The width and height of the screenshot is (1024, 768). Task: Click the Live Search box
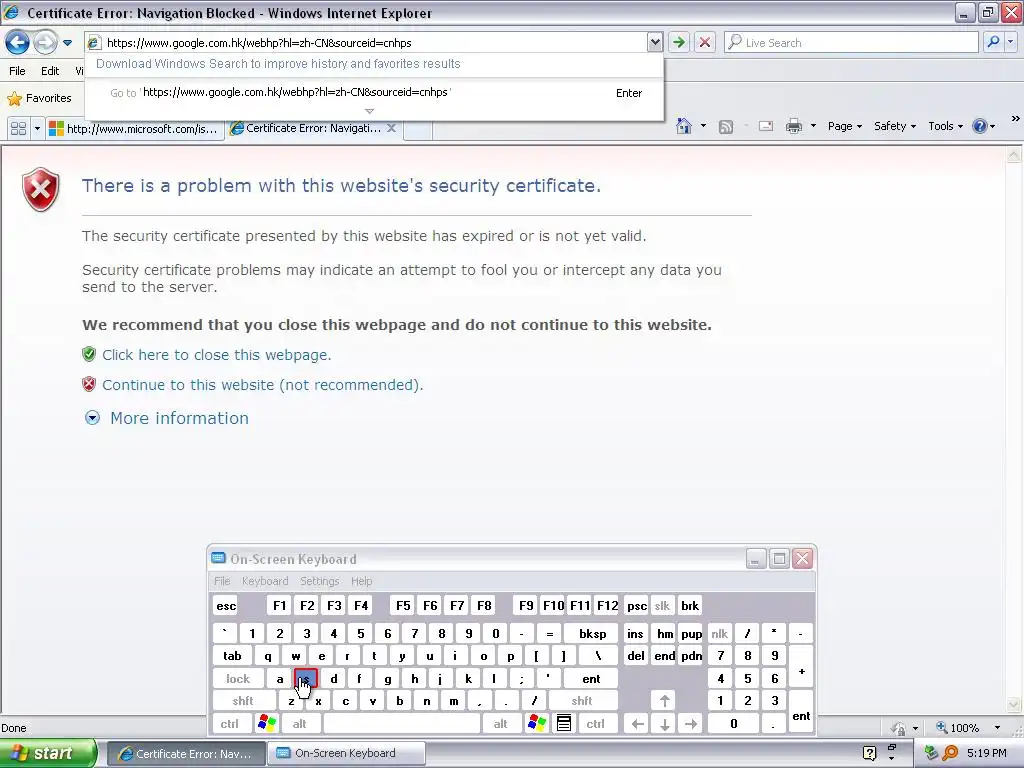coord(850,42)
